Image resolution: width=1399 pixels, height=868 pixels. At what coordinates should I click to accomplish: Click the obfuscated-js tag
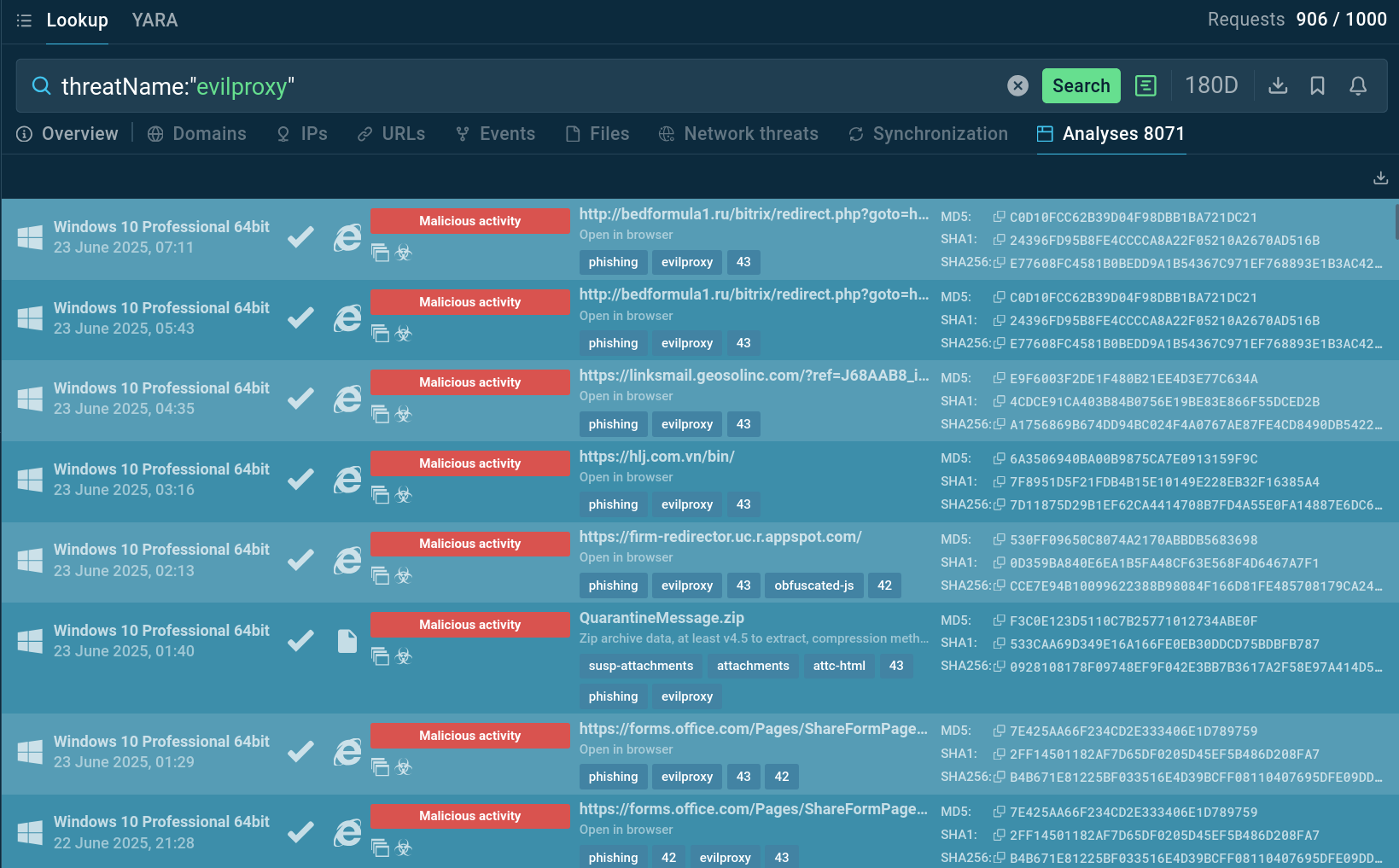(813, 585)
